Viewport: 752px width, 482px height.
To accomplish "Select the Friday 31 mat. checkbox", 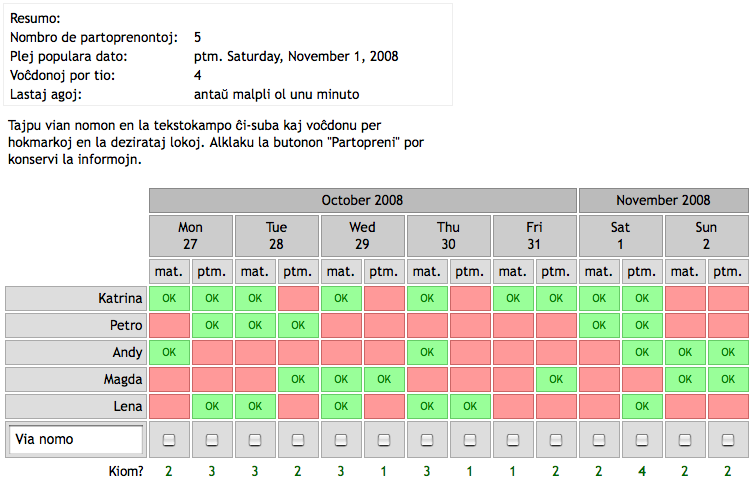I will [x=513, y=440].
